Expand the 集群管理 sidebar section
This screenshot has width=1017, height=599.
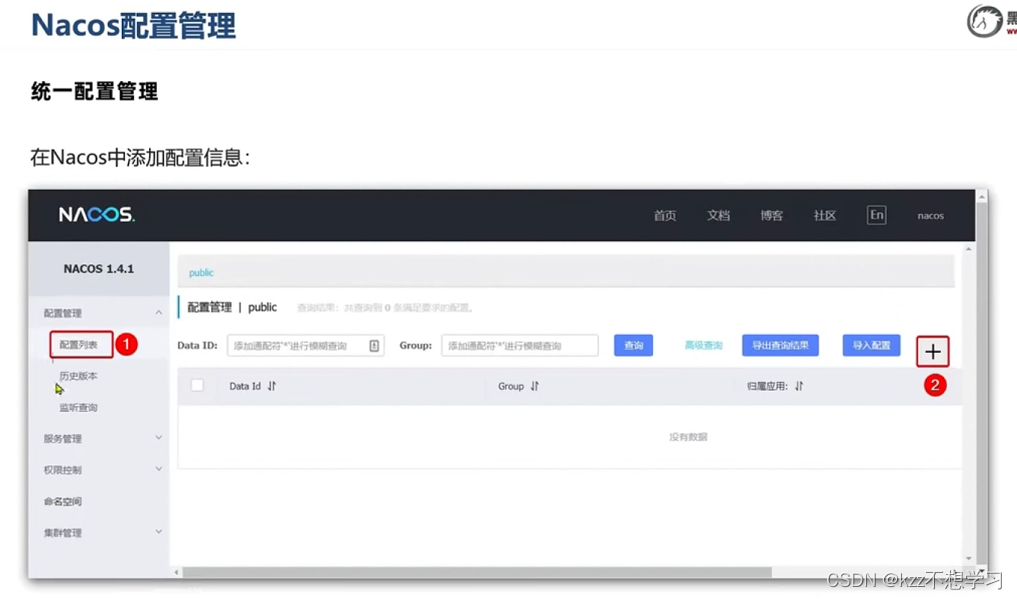point(158,532)
